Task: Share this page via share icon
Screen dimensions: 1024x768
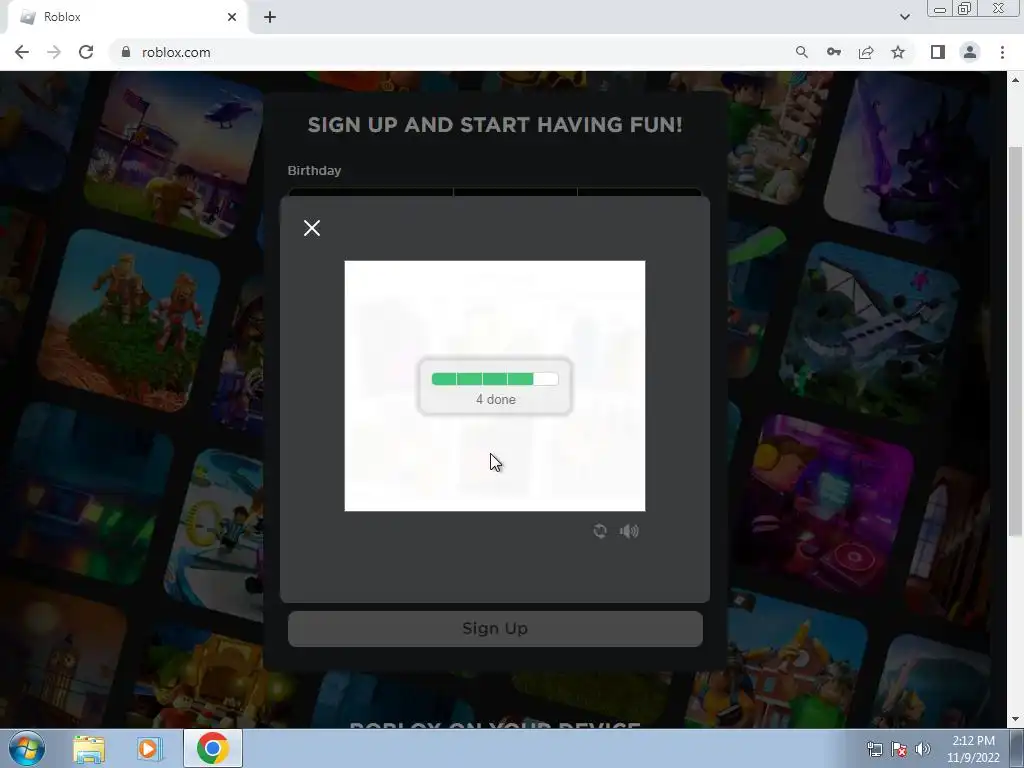Action: (866, 52)
